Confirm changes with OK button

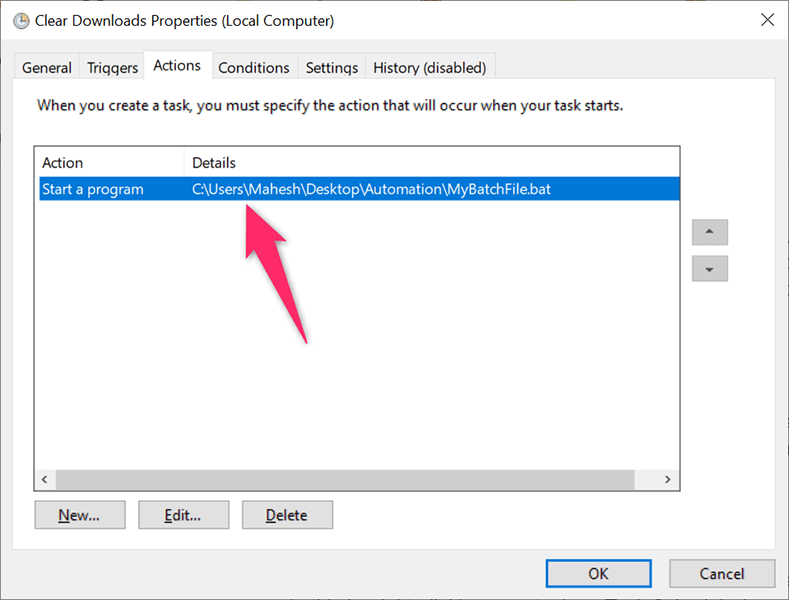coord(598,573)
